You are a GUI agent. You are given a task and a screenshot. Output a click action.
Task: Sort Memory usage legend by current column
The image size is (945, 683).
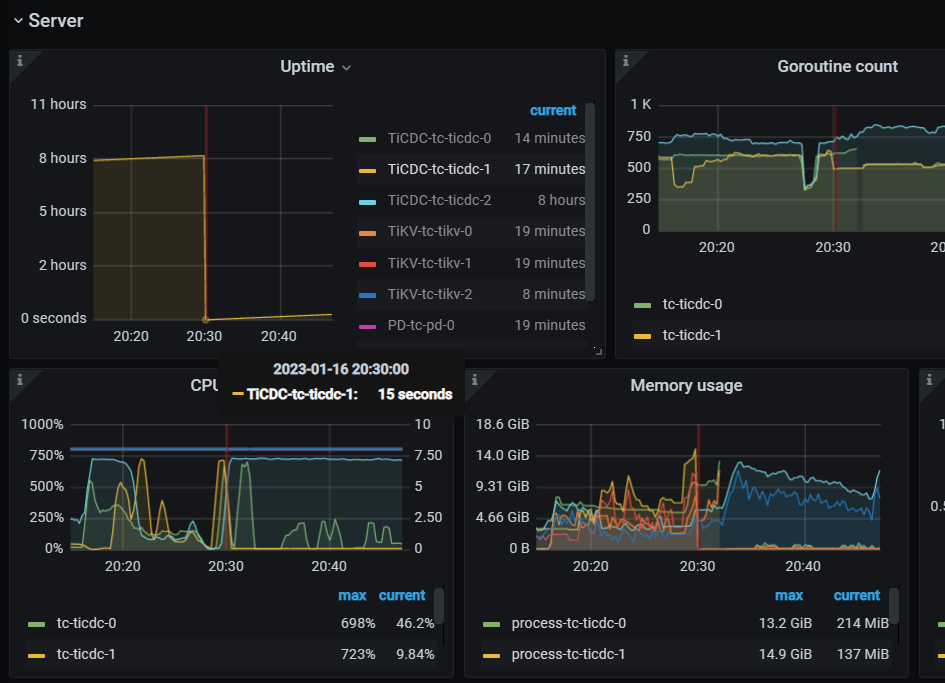pyautogui.click(x=856, y=595)
